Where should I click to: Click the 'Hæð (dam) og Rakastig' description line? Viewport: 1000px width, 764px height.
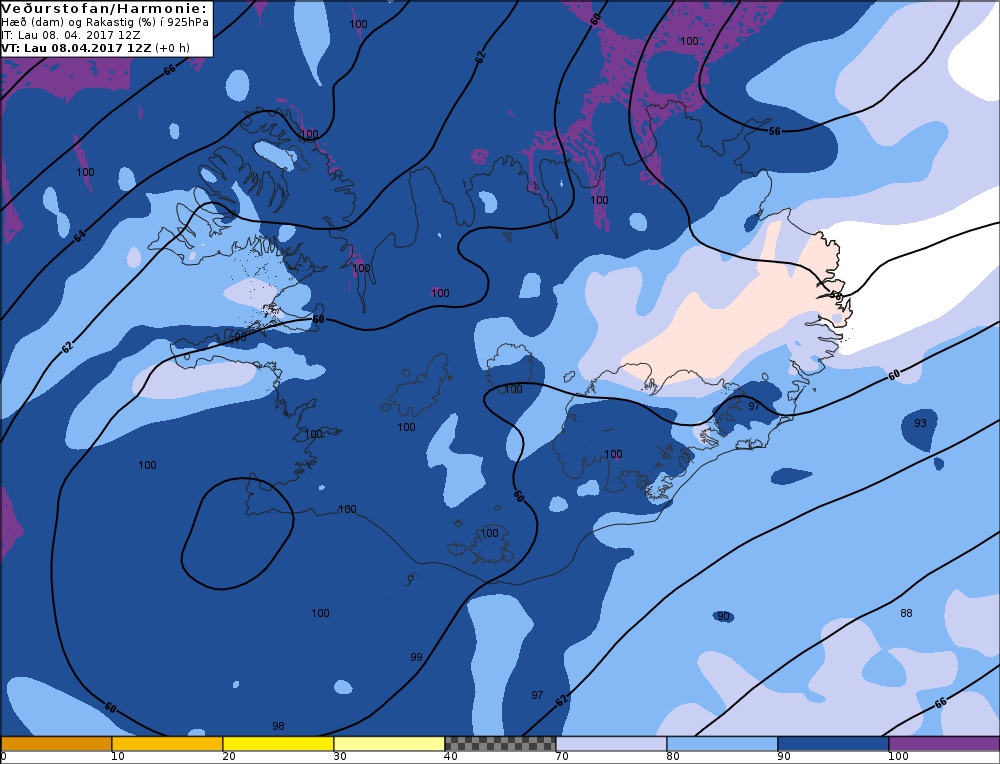105,22
